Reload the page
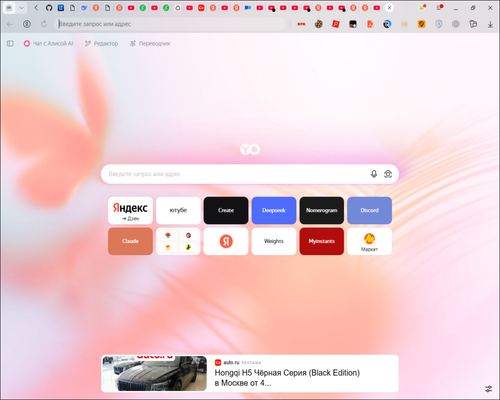 tap(44, 24)
